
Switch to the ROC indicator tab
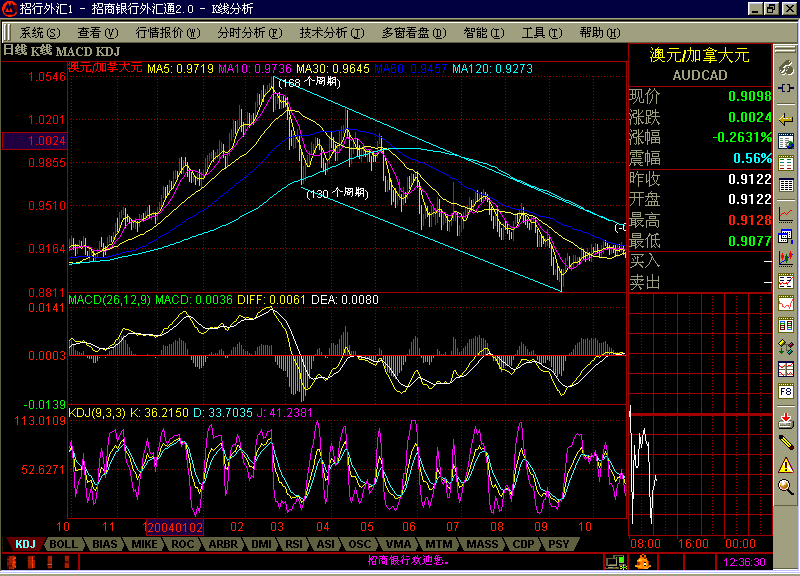point(183,544)
